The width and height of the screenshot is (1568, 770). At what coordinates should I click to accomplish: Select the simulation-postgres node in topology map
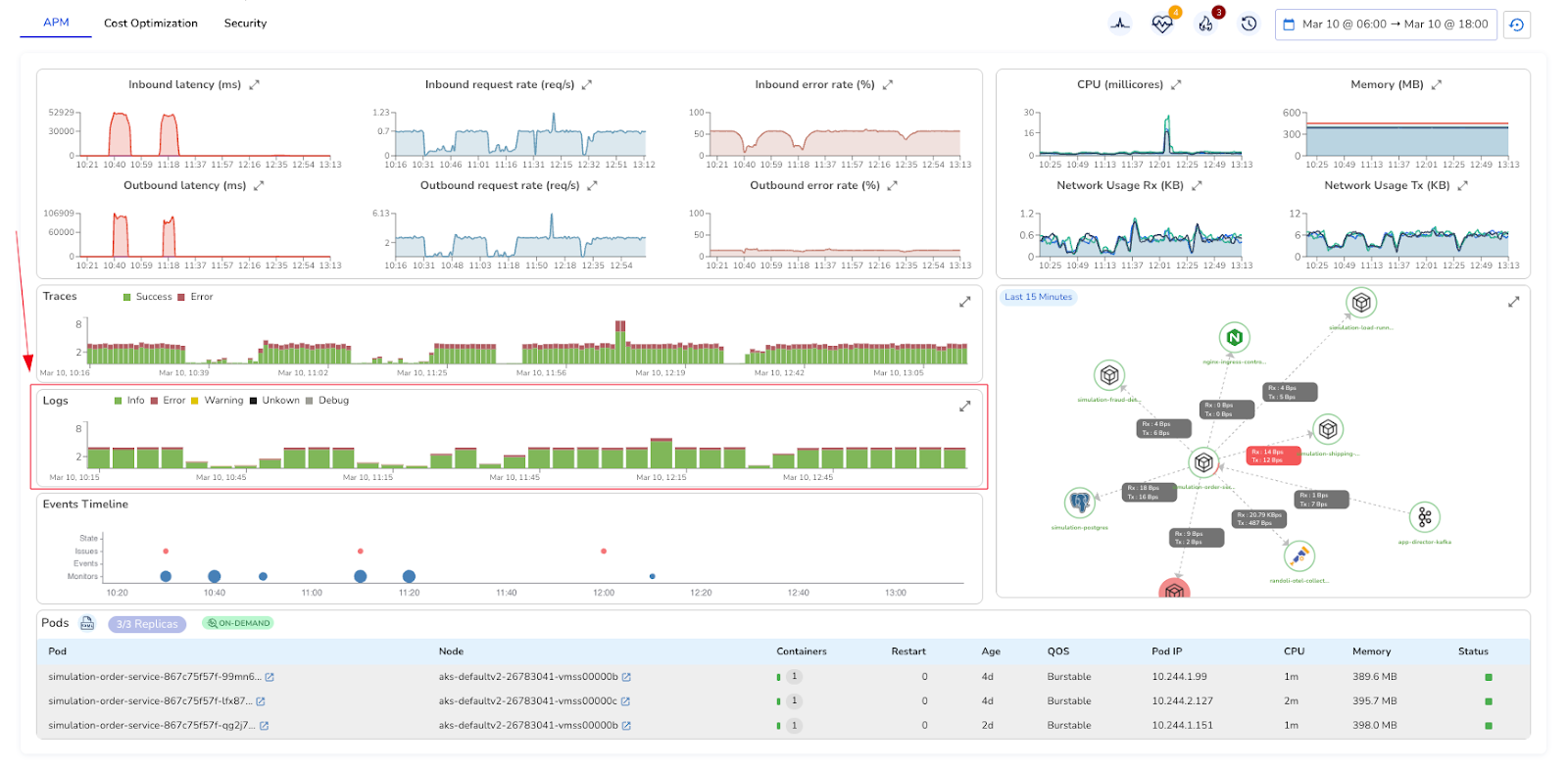1080,504
